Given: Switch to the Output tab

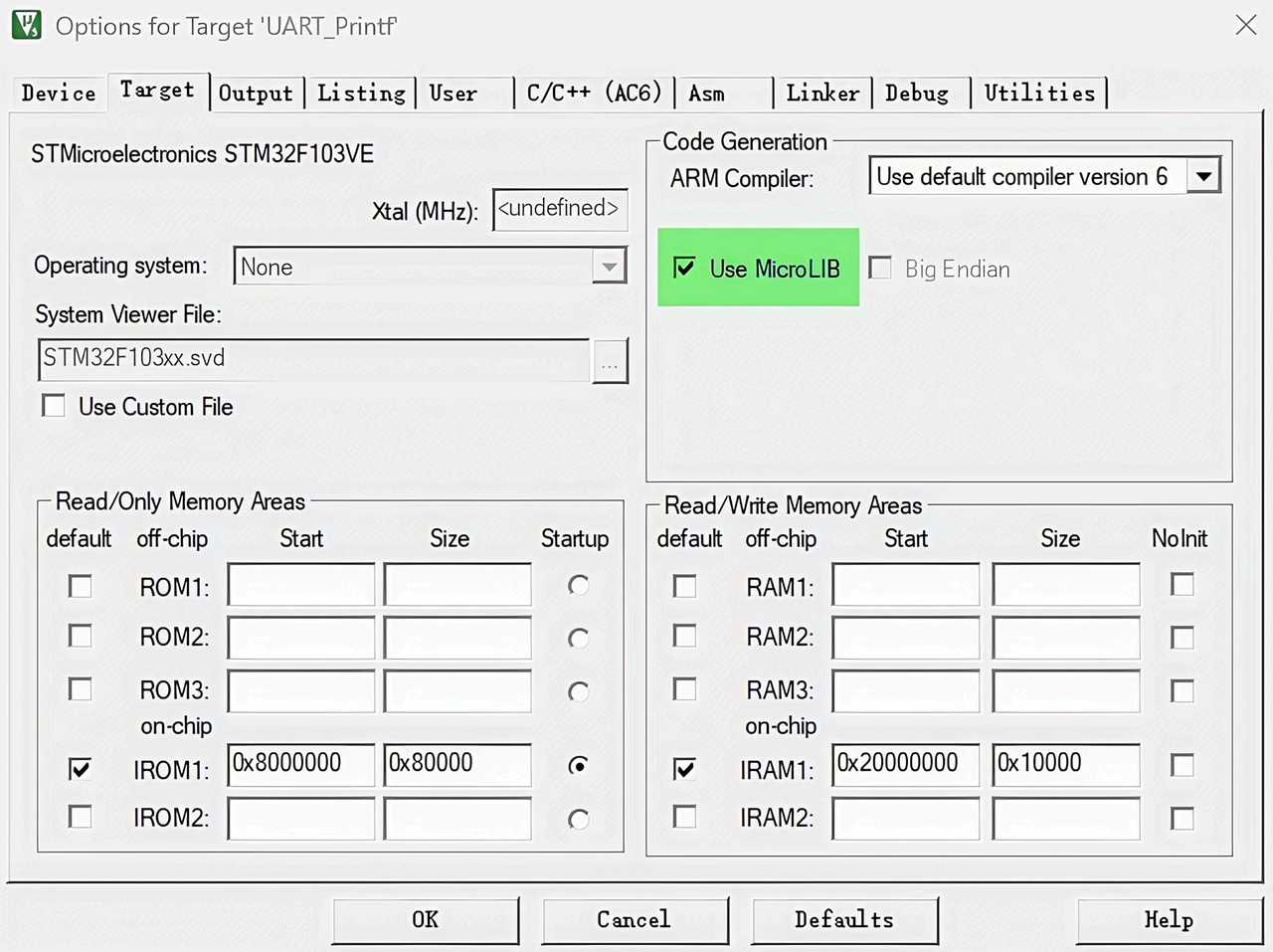Looking at the screenshot, I should (x=256, y=94).
